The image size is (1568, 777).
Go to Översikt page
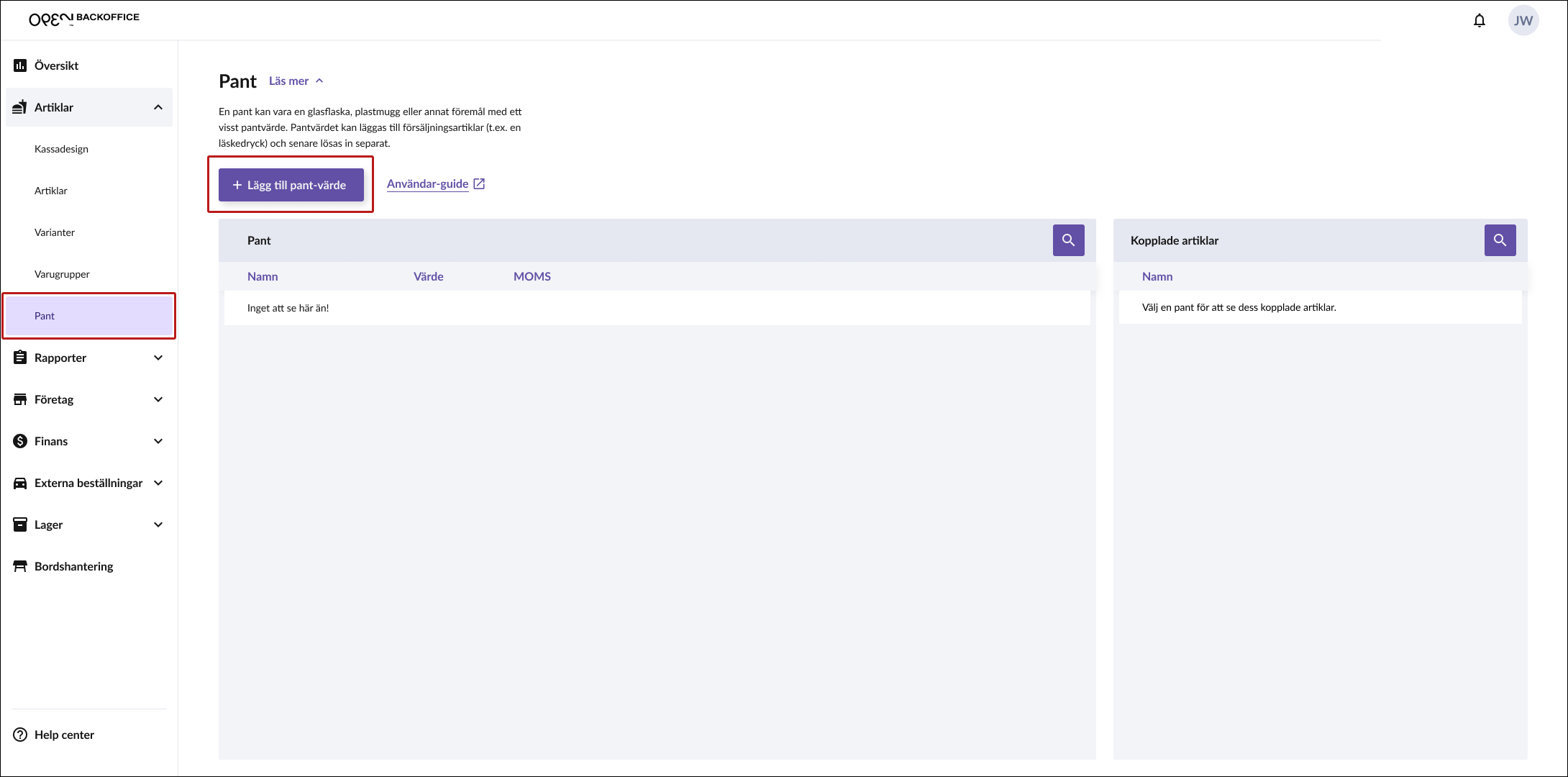[x=89, y=65]
